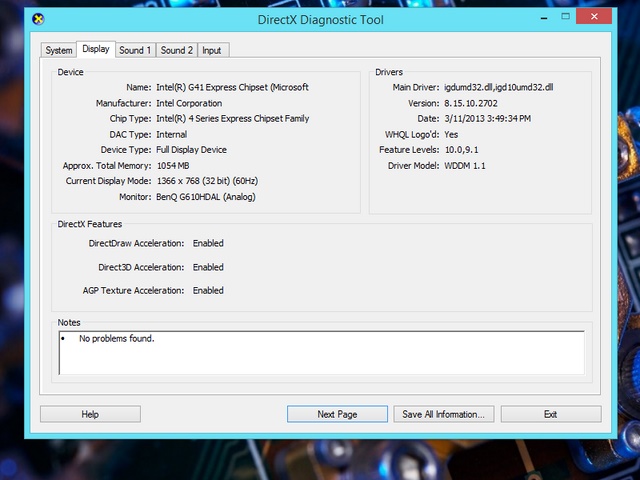640x480 pixels.
Task: Click manufacturer value 'Intel Corporation'
Action: 189,103
